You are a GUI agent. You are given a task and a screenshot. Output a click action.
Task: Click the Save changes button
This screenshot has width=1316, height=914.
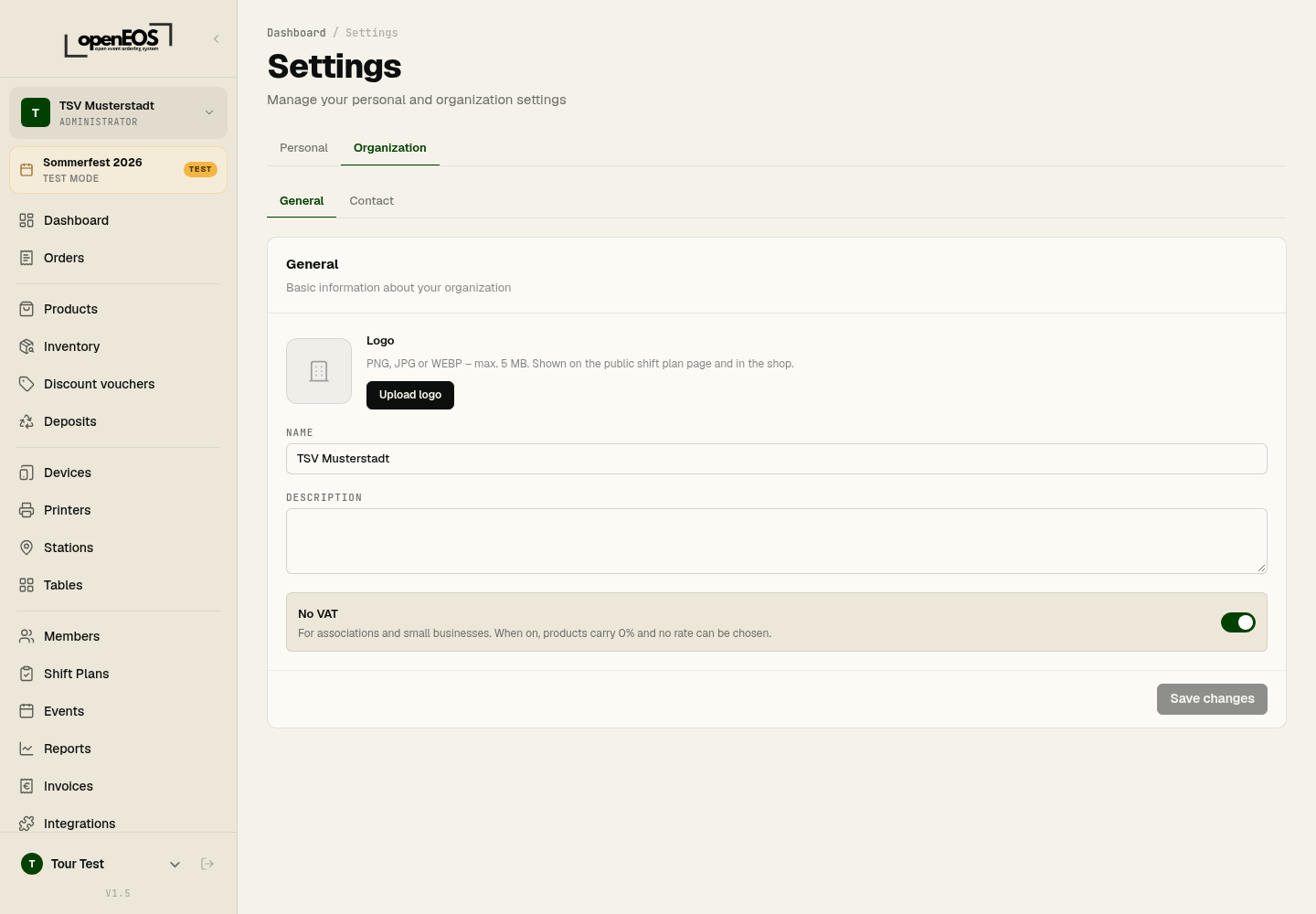tap(1212, 699)
